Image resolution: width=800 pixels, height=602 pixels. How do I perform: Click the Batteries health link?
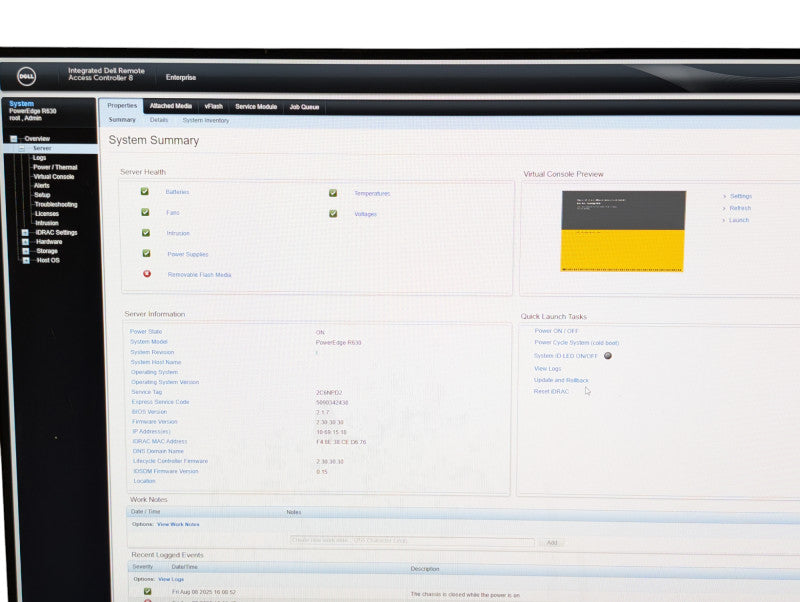pyautogui.click(x=177, y=192)
